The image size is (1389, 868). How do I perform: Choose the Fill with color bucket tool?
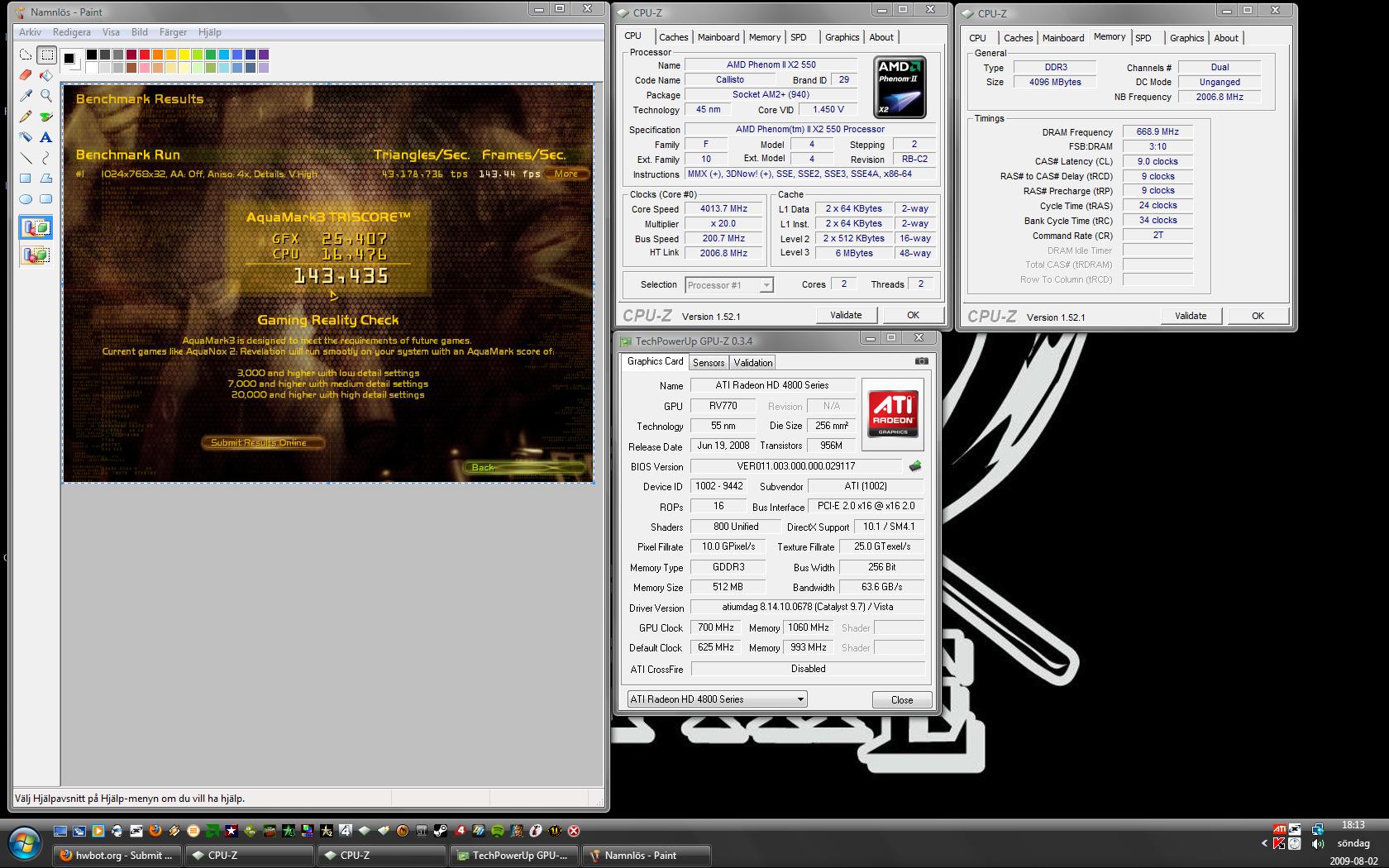click(46, 75)
